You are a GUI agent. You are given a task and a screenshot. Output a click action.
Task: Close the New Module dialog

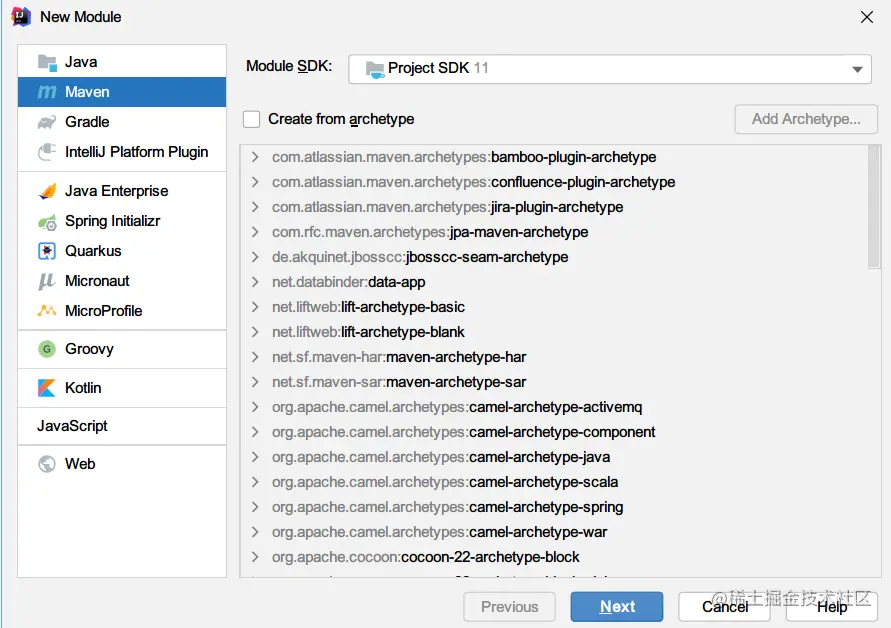coord(867,17)
